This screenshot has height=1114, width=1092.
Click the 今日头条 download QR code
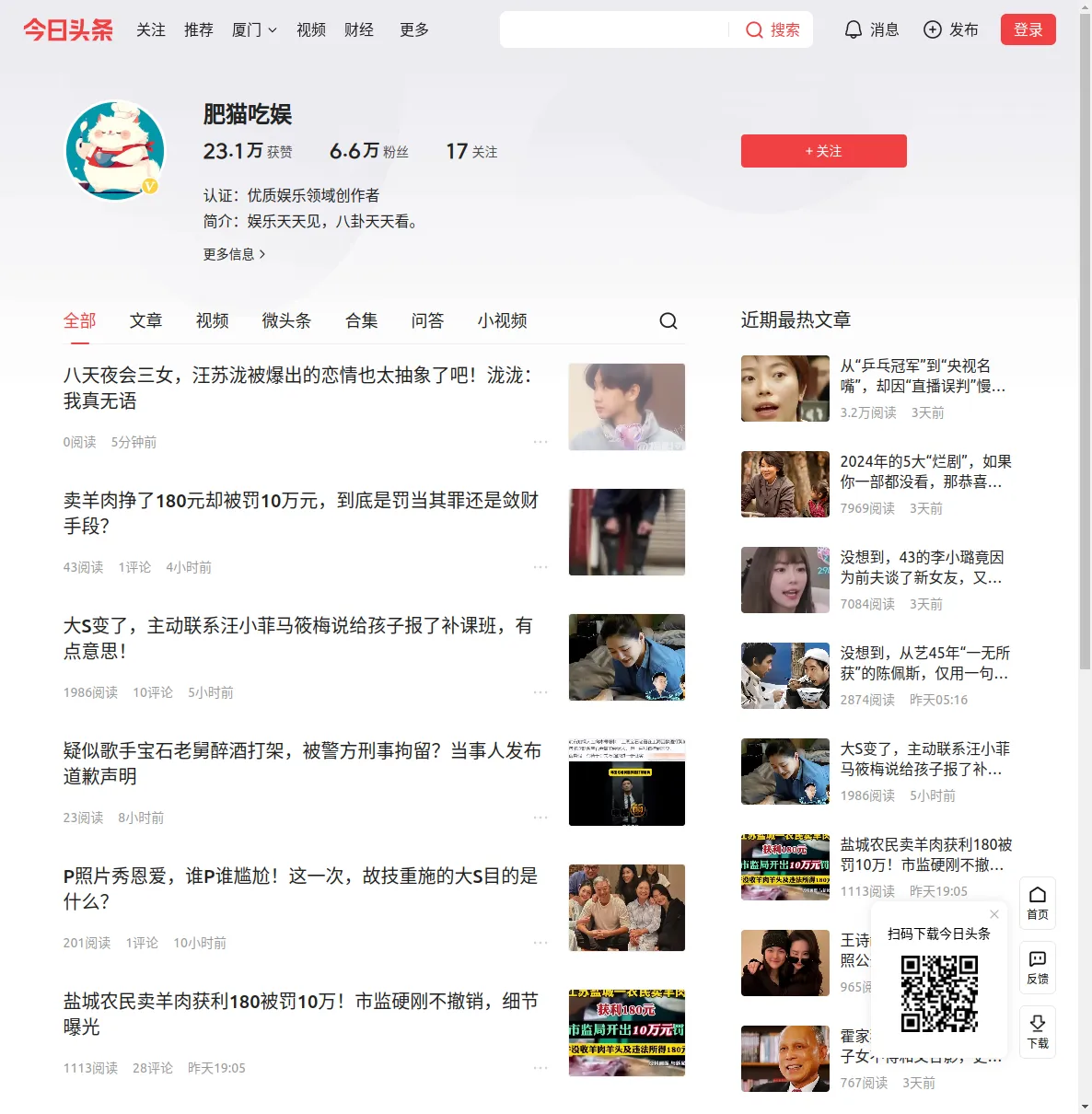(x=939, y=993)
